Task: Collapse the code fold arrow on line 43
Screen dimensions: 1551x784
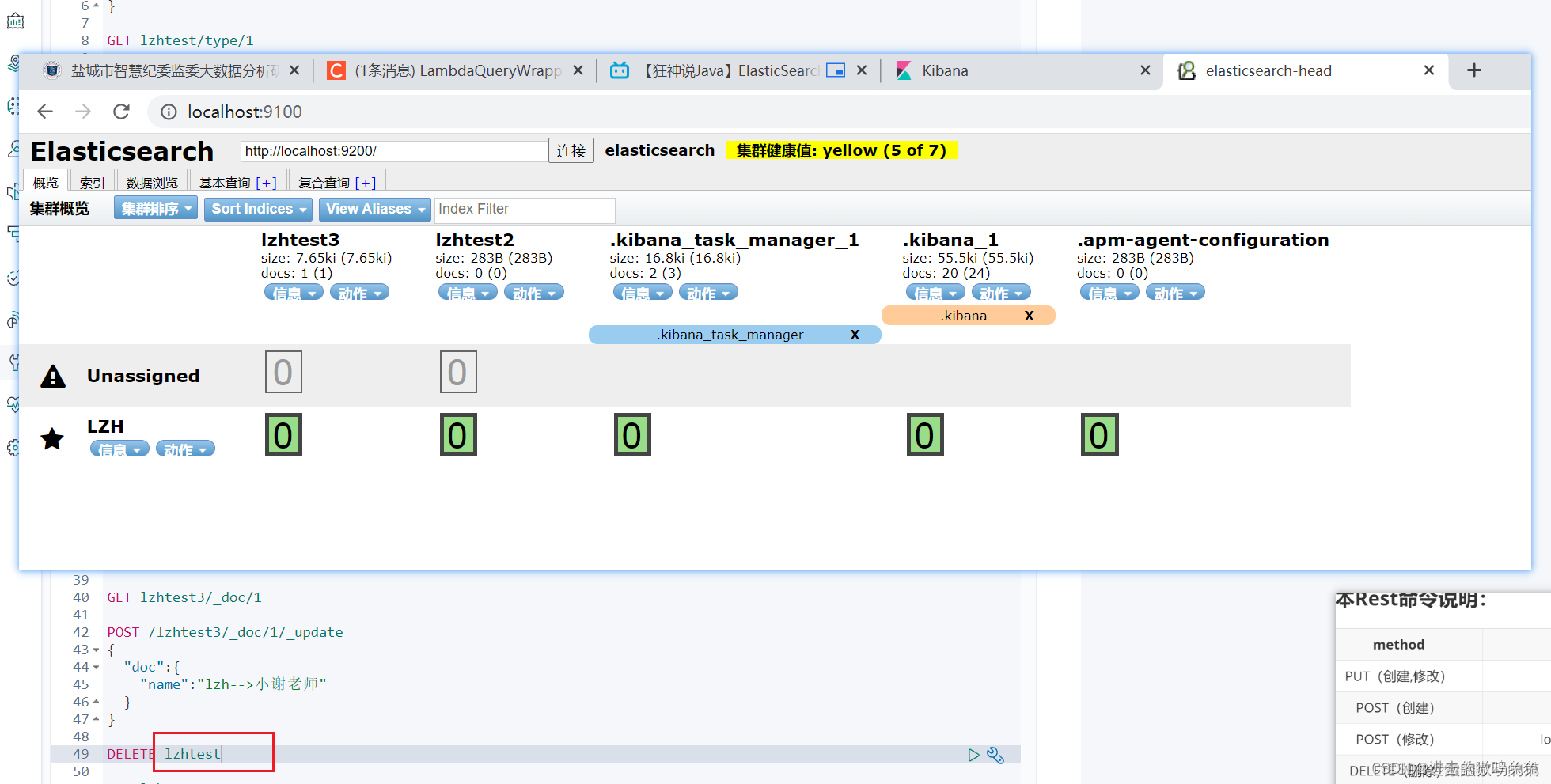Action: coord(97,650)
